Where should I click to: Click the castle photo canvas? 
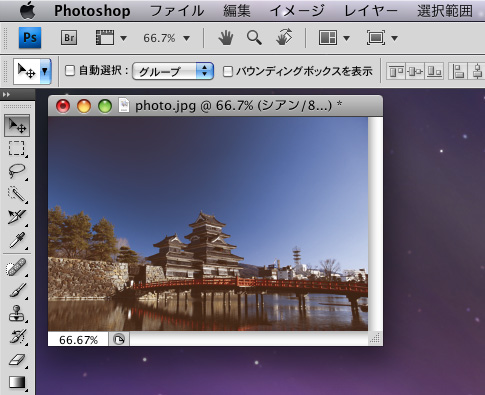click(208, 224)
